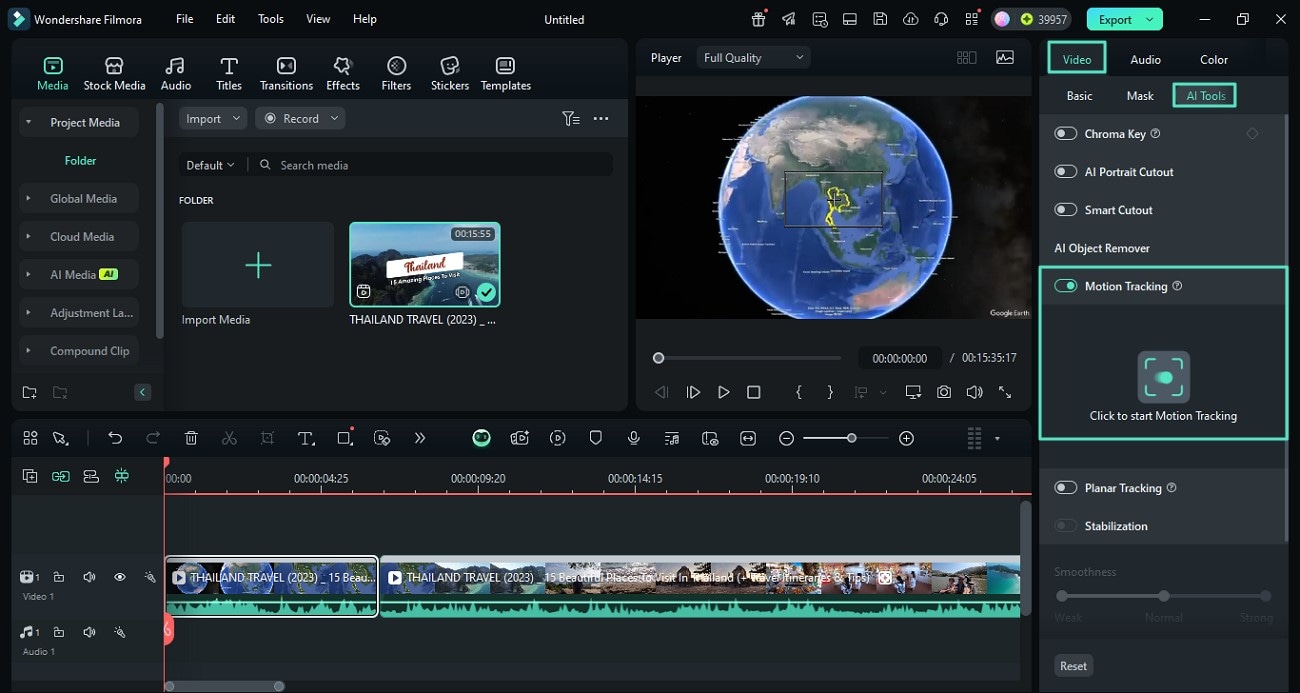Zoom in the timeline with plus icon
Screen dimensions: 1300x693
(x=906, y=438)
